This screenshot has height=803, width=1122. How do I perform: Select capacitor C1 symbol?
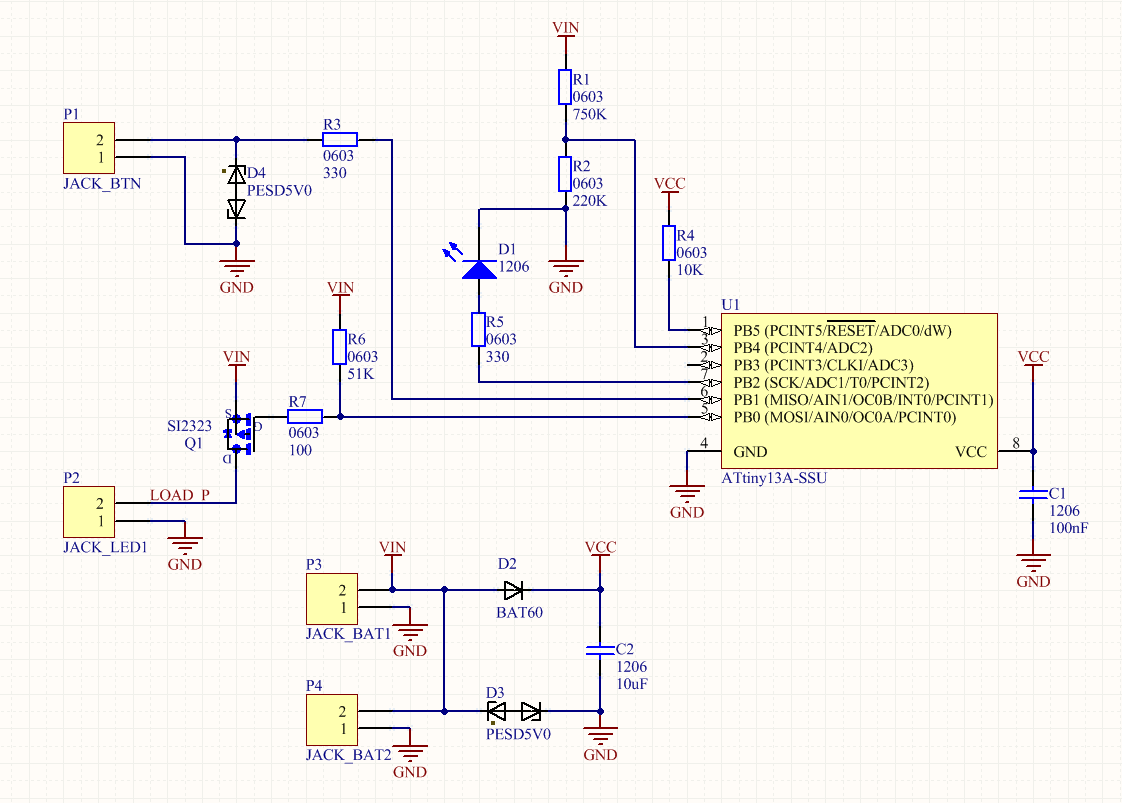(x=1033, y=495)
